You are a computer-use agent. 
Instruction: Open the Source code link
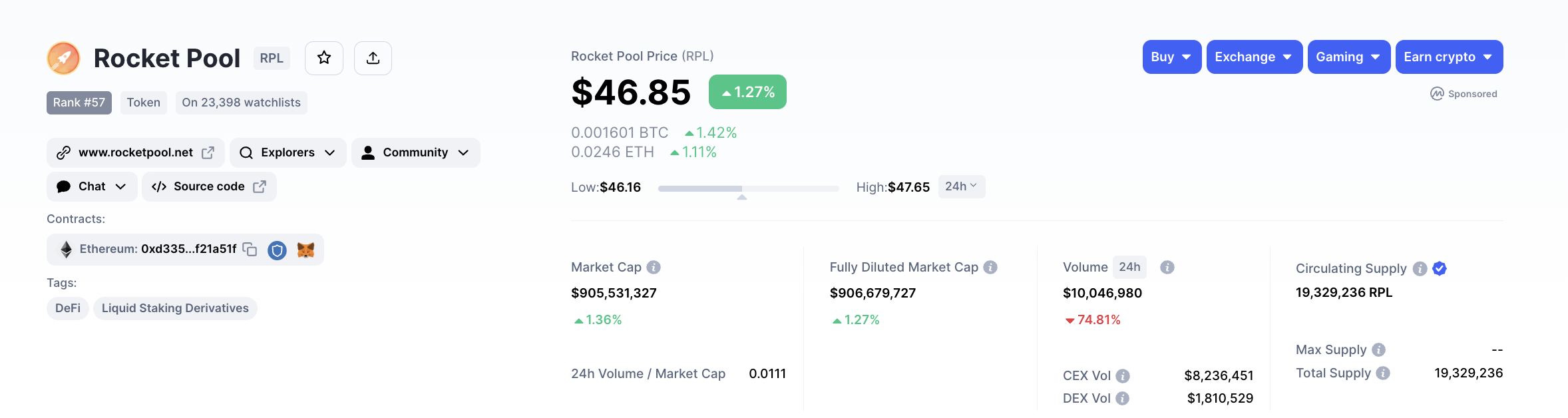click(x=209, y=186)
